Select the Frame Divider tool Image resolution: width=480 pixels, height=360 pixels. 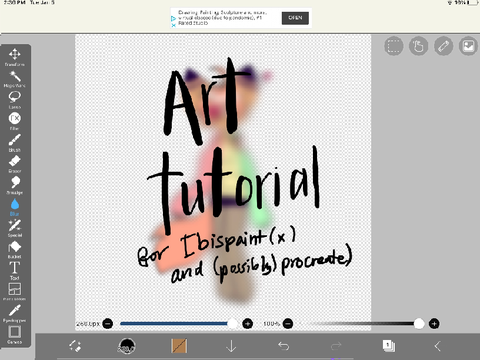(x=15, y=292)
